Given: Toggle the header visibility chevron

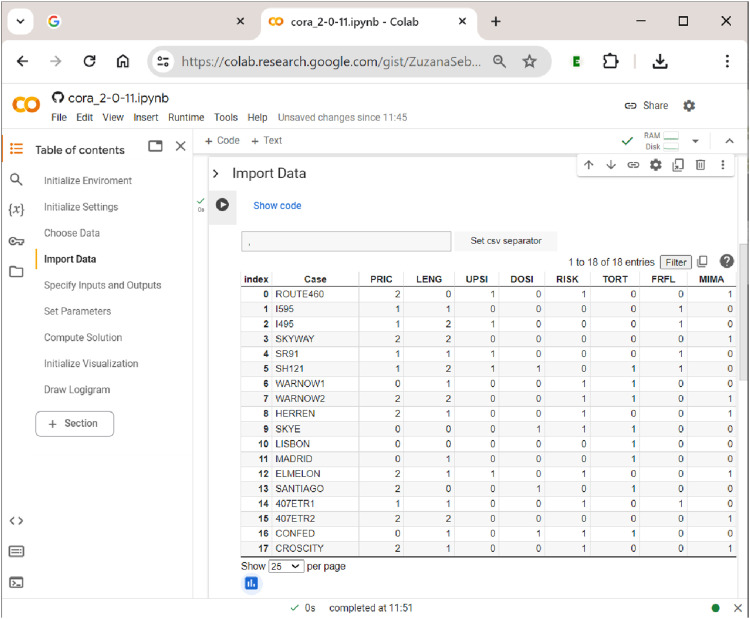Looking at the screenshot, I should pyautogui.click(x=729, y=141).
